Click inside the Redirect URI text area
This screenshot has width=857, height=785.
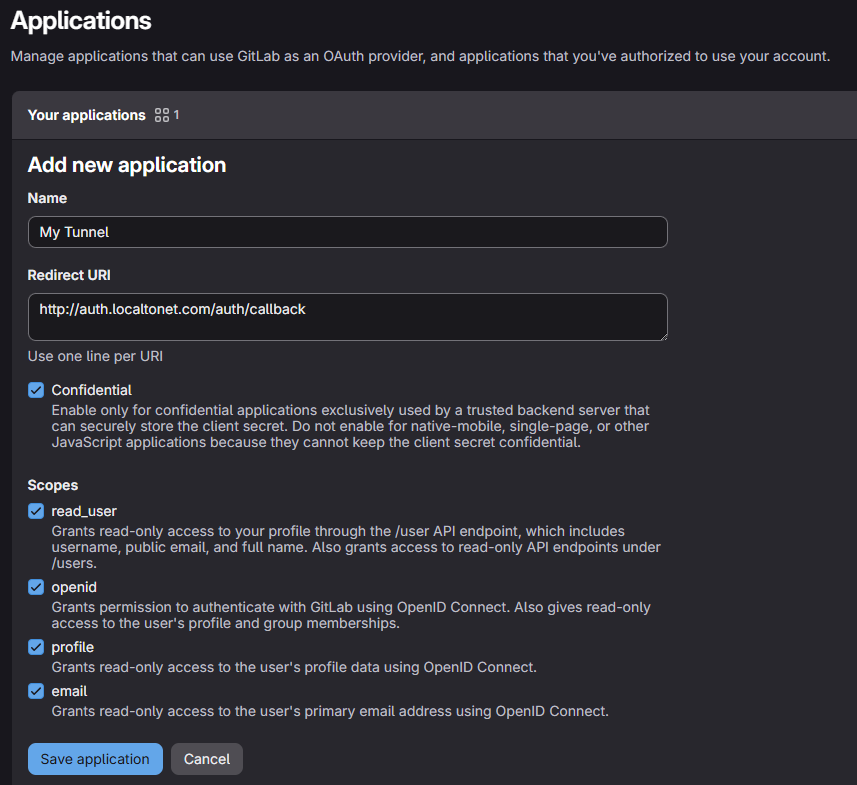[x=347, y=316]
